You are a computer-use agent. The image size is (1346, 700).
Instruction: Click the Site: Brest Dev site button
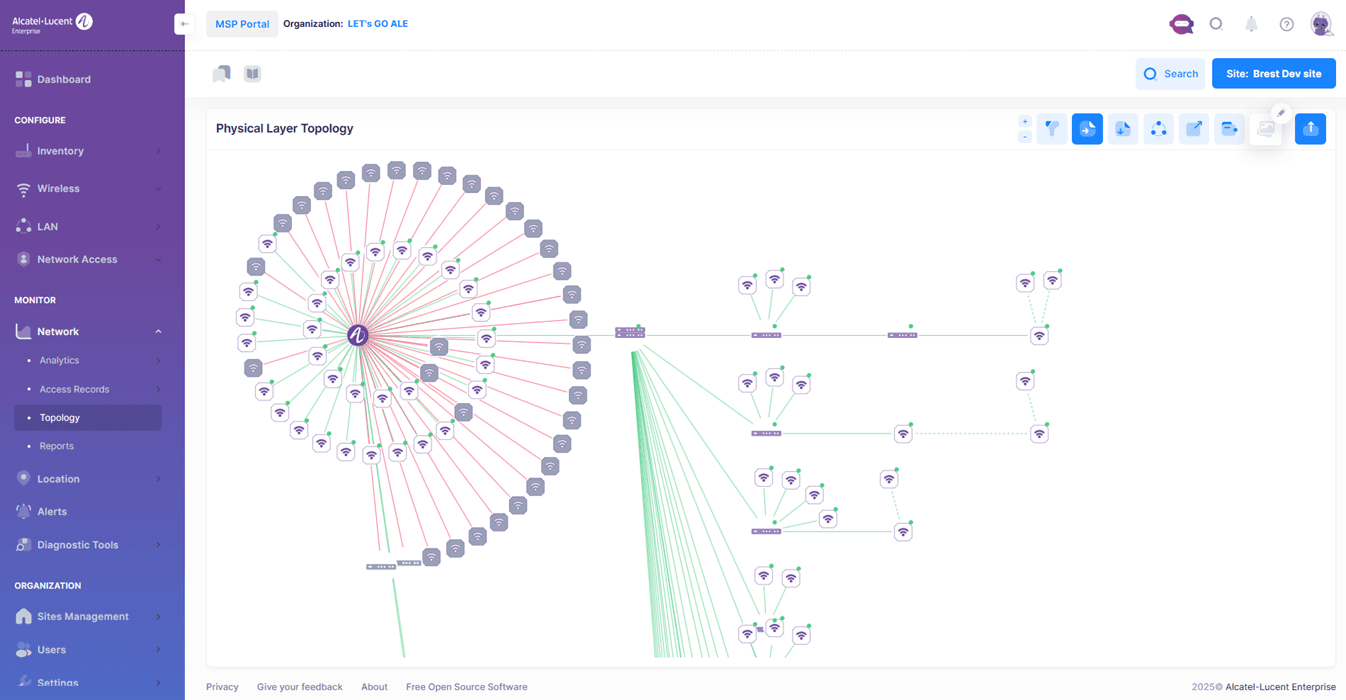click(x=1273, y=74)
